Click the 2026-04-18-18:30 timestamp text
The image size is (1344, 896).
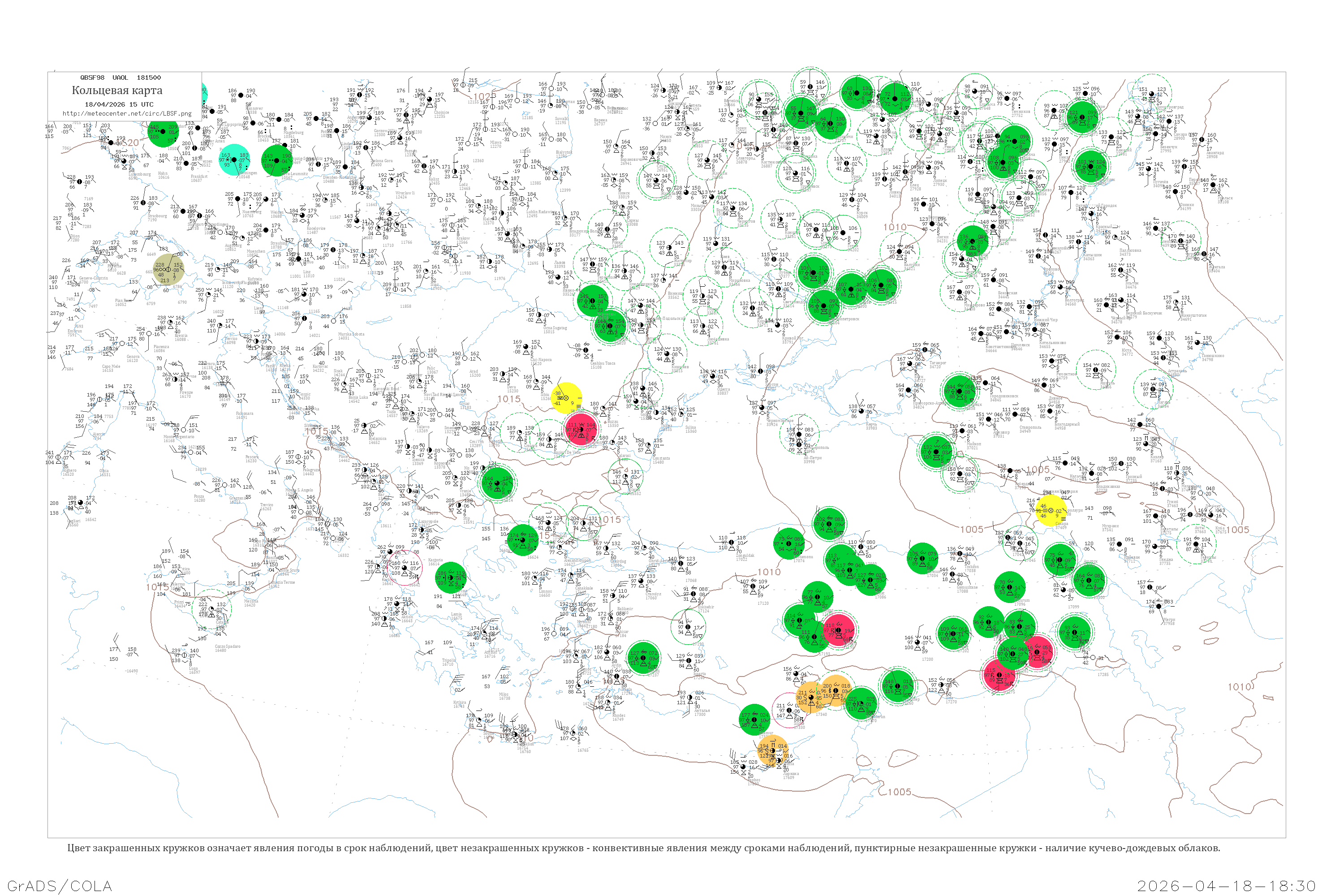(x=1226, y=886)
